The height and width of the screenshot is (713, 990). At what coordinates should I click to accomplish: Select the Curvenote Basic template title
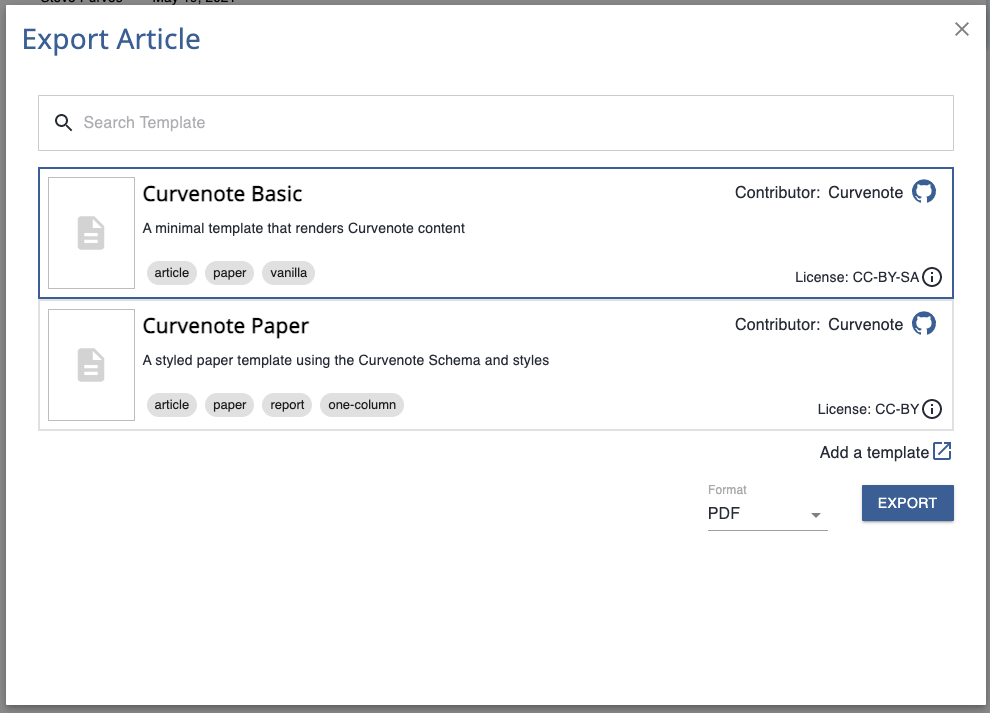click(222, 194)
